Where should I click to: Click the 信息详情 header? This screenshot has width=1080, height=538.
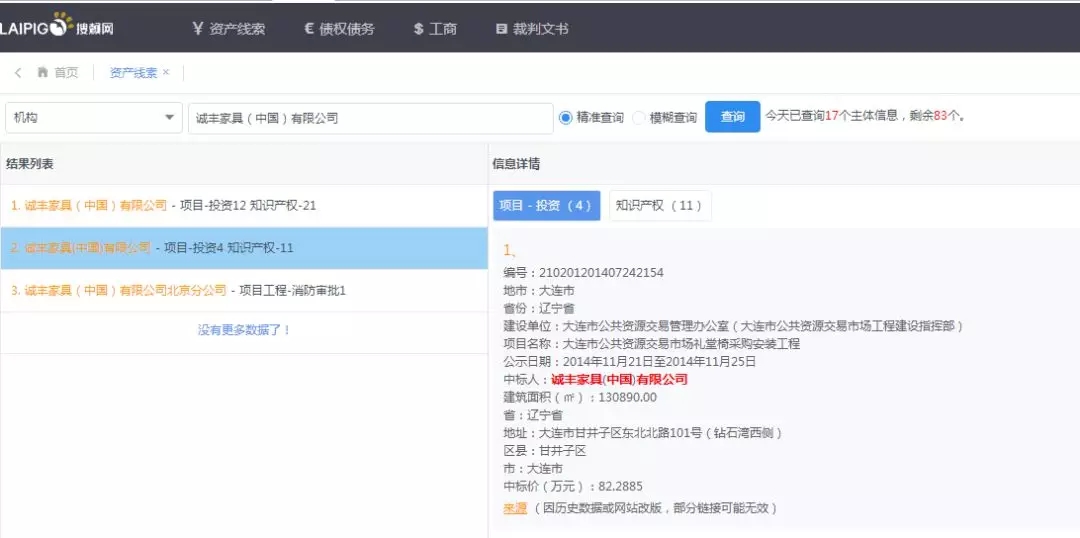click(x=516, y=163)
